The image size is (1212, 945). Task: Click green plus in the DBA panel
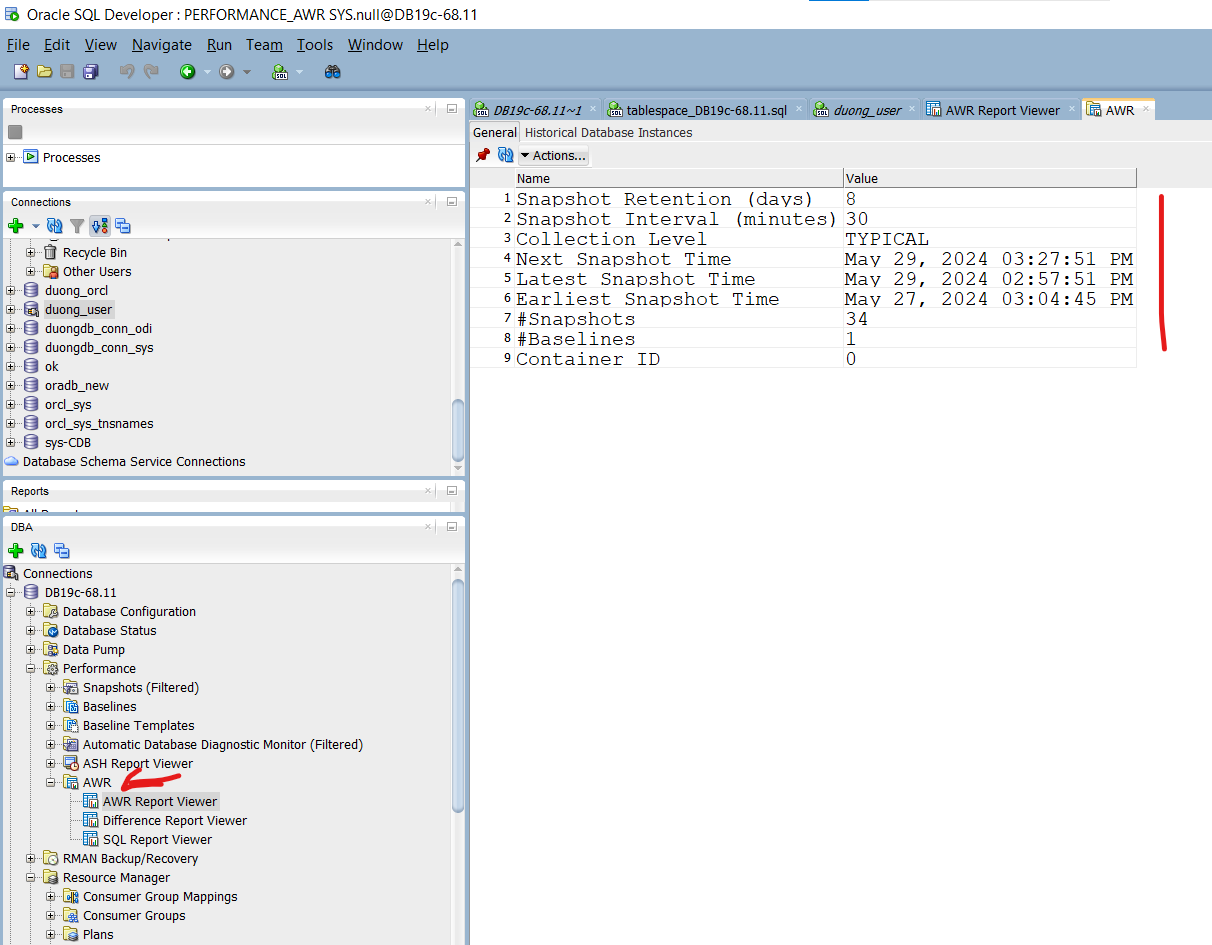15,551
